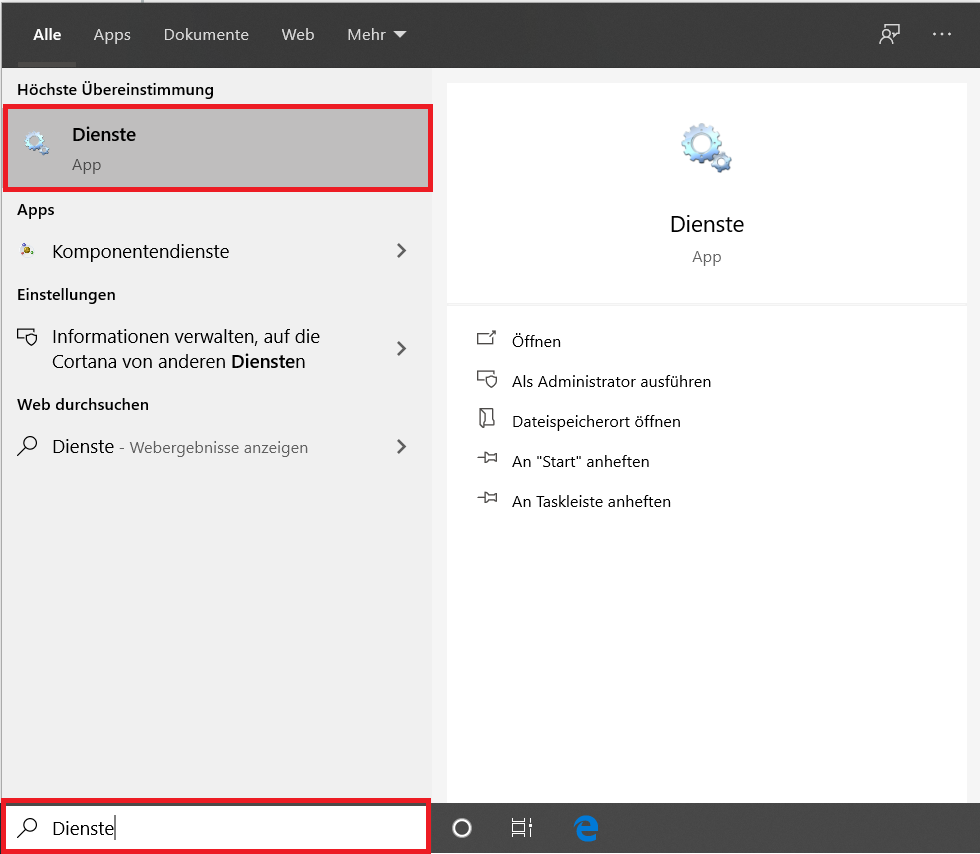Pin Dienste via An Taskleiste anheften
This screenshot has height=854, width=980.
[591, 501]
